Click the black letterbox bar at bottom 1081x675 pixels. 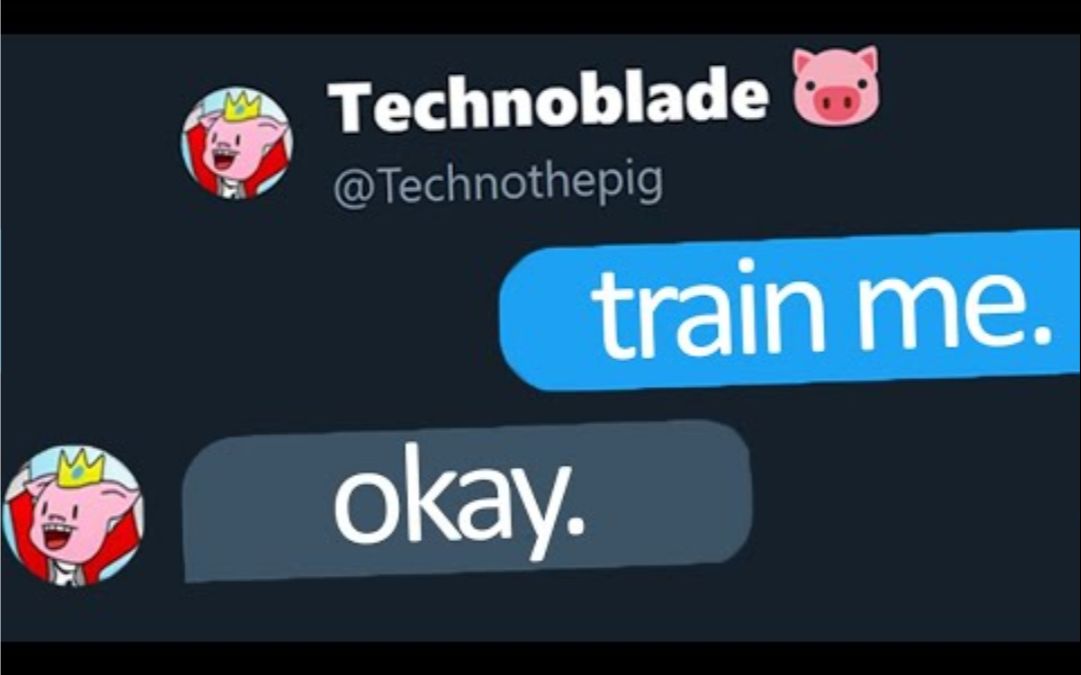(540, 658)
